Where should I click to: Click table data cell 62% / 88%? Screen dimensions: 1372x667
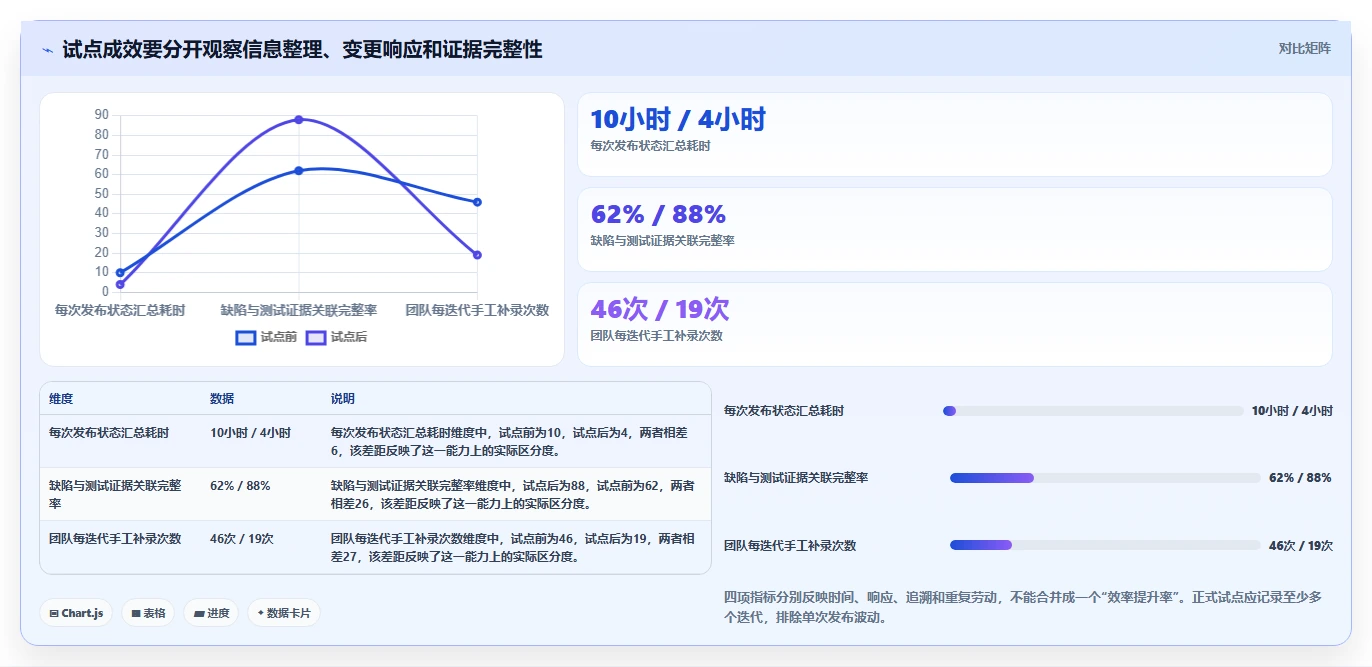coord(240,486)
